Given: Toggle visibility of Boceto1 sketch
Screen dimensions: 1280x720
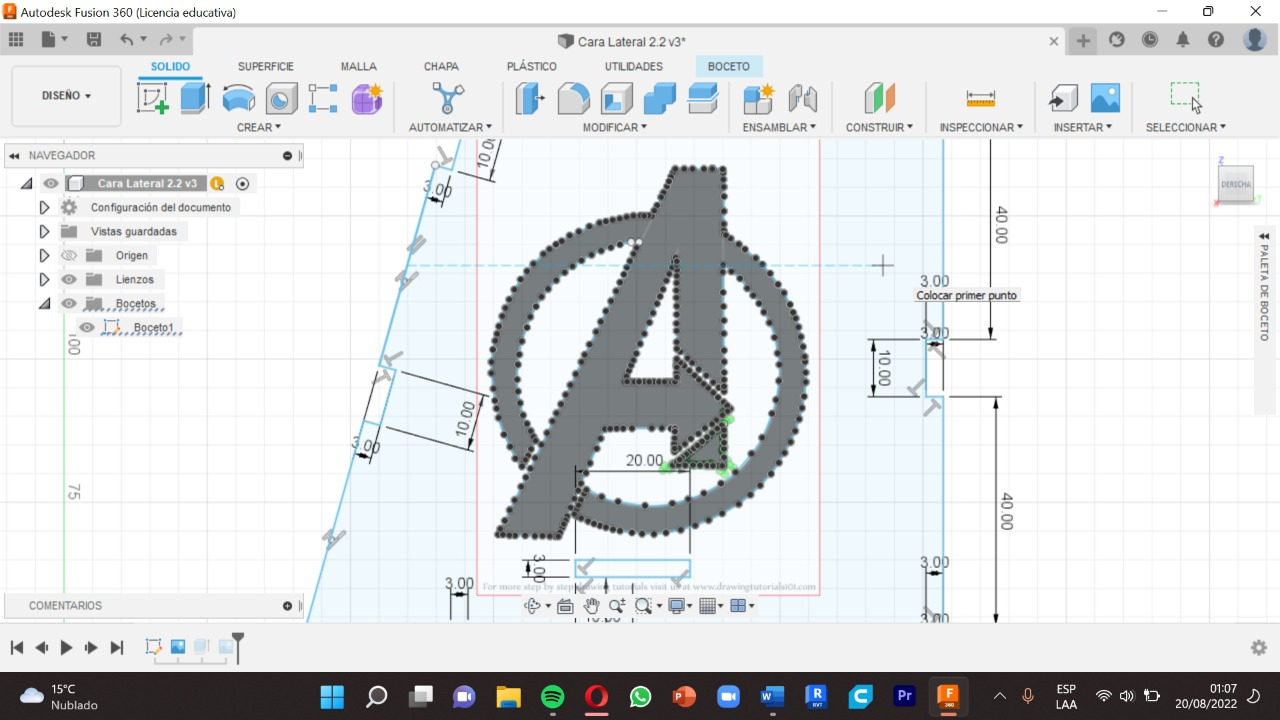Looking at the screenshot, I should click(x=87, y=328).
